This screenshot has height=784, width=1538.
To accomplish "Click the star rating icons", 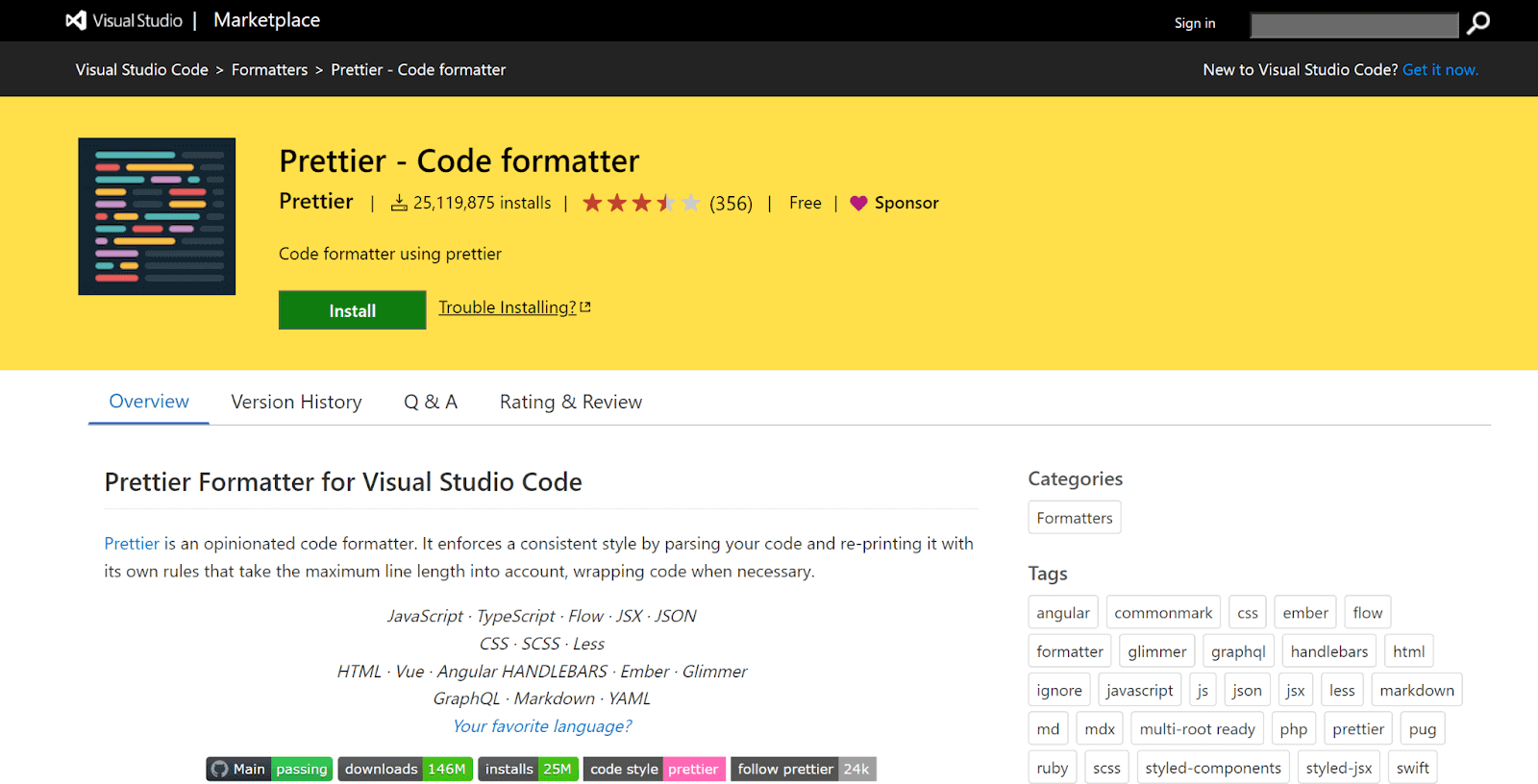I will pyautogui.click(x=640, y=203).
